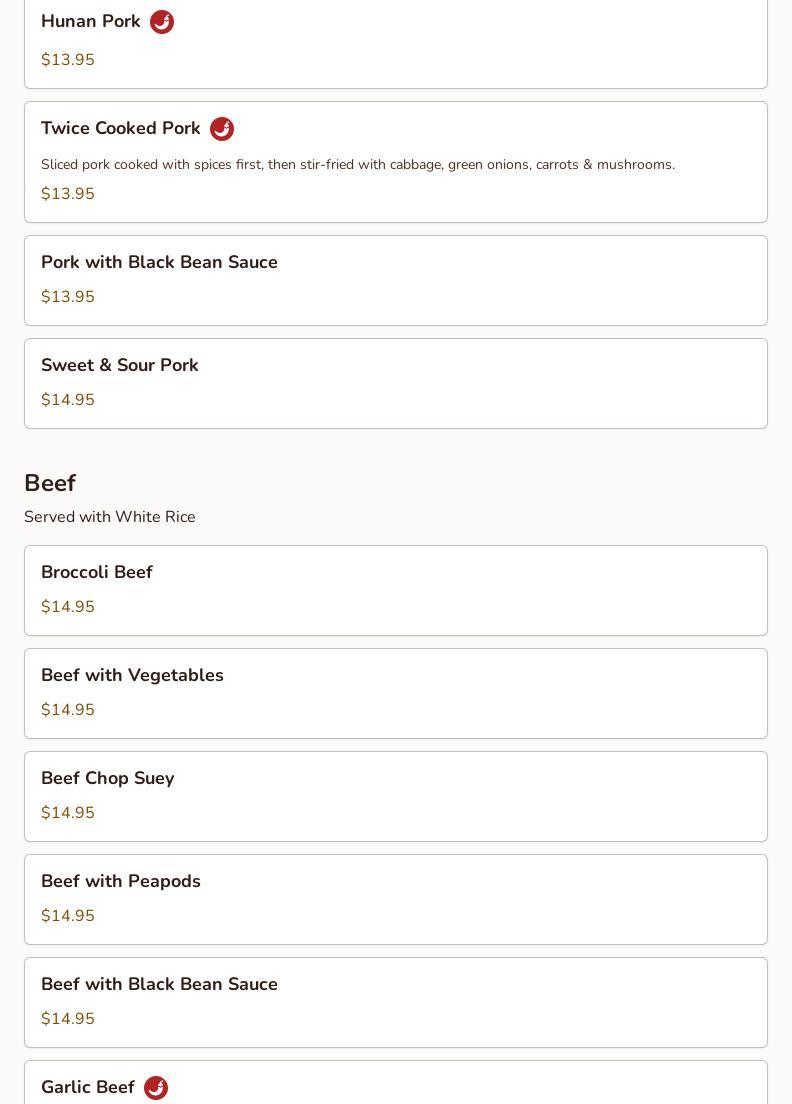This screenshot has width=792, height=1104.
Task: Open the Broccoli Beef item
Action: coord(97,573)
